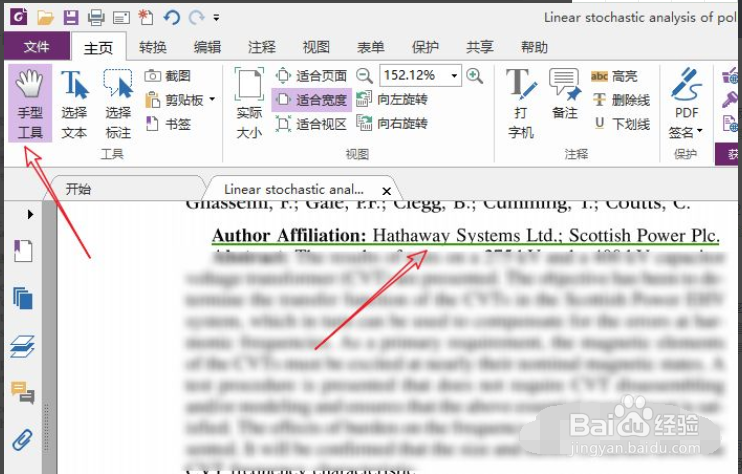
Task: Select the 高亮 highlight tool
Action: (x=614, y=76)
